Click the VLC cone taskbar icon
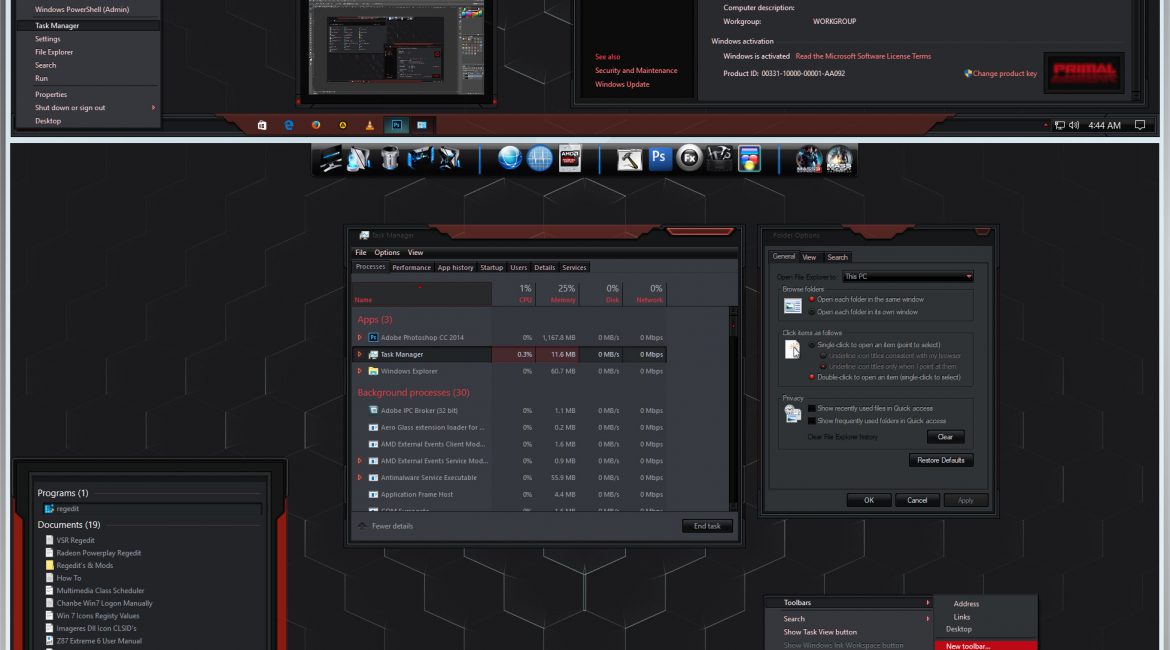 (369, 125)
